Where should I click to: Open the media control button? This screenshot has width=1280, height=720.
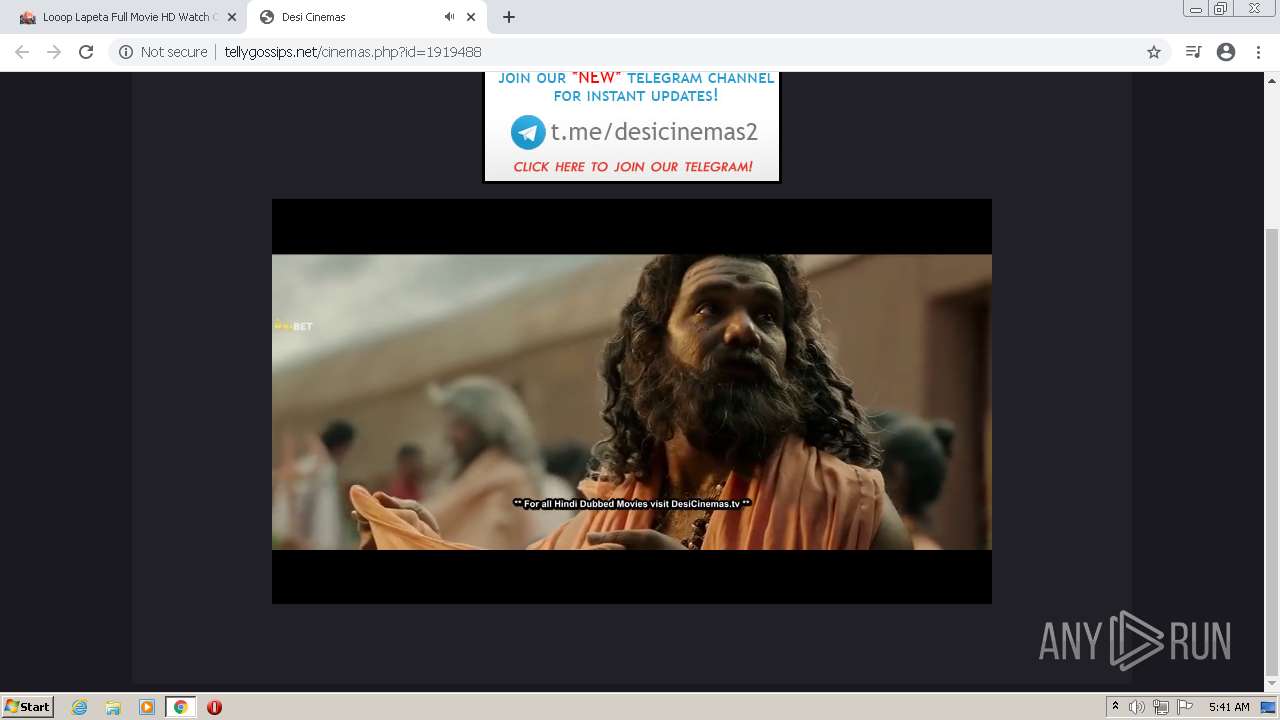pyautogui.click(x=1193, y=52)
